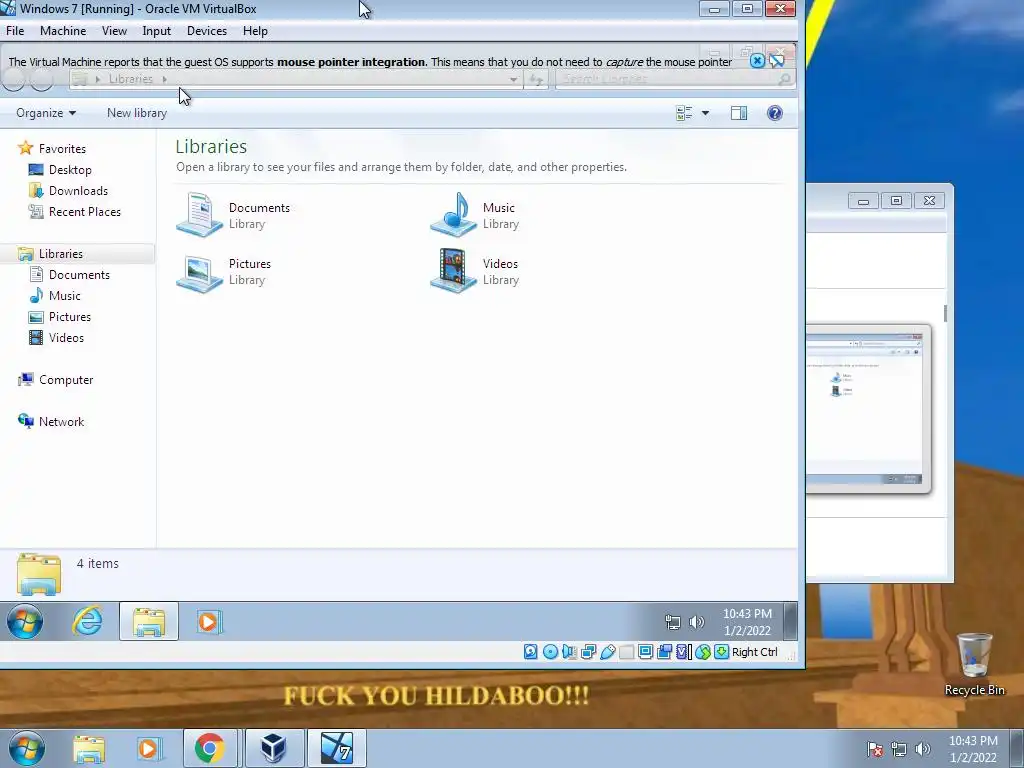The width and height of the screenshot is (1024, 768).
Task: Click VirtualBox network adapters indicator icon
Action: (588, 652)
